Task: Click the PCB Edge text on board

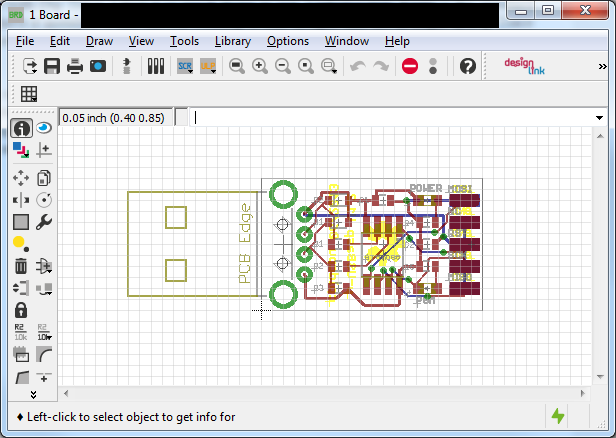Action: coord(245,243)
